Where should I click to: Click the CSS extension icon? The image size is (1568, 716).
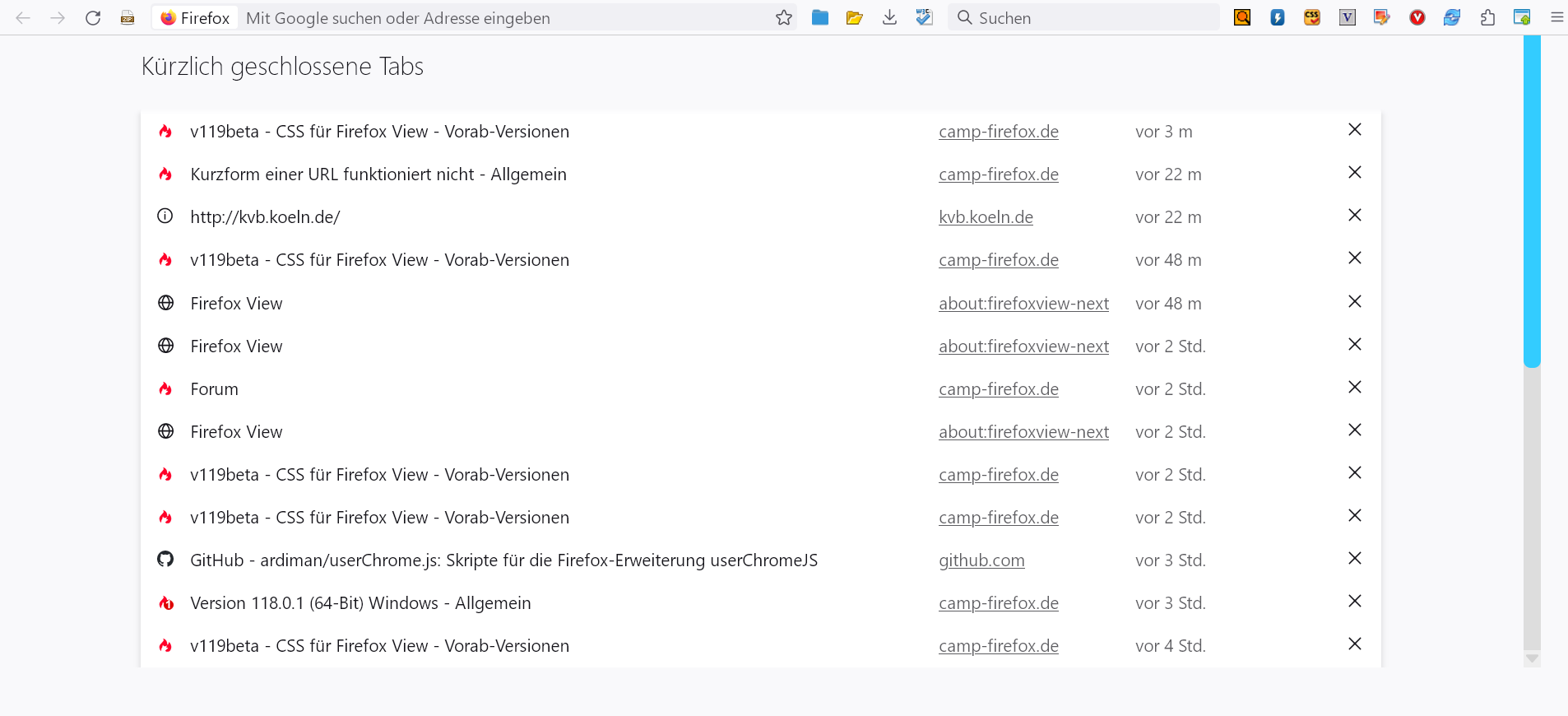[1312, 18]
